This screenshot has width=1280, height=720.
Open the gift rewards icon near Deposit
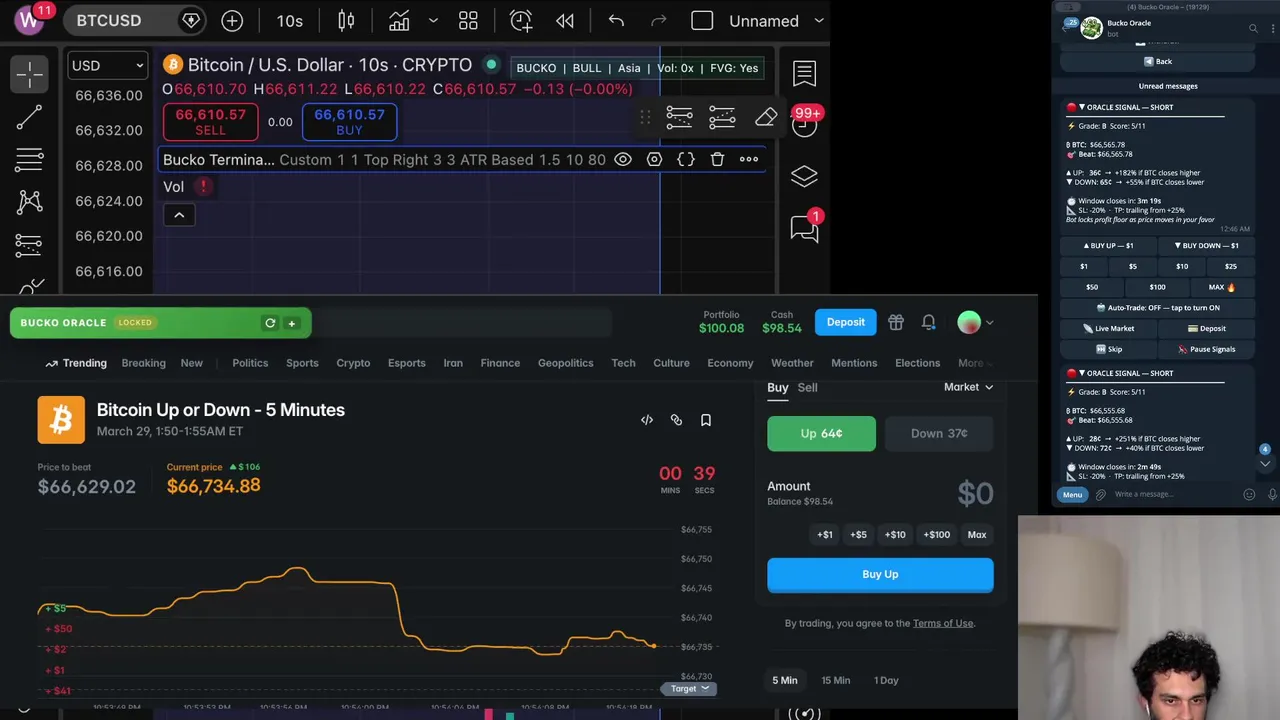point(896,322)
